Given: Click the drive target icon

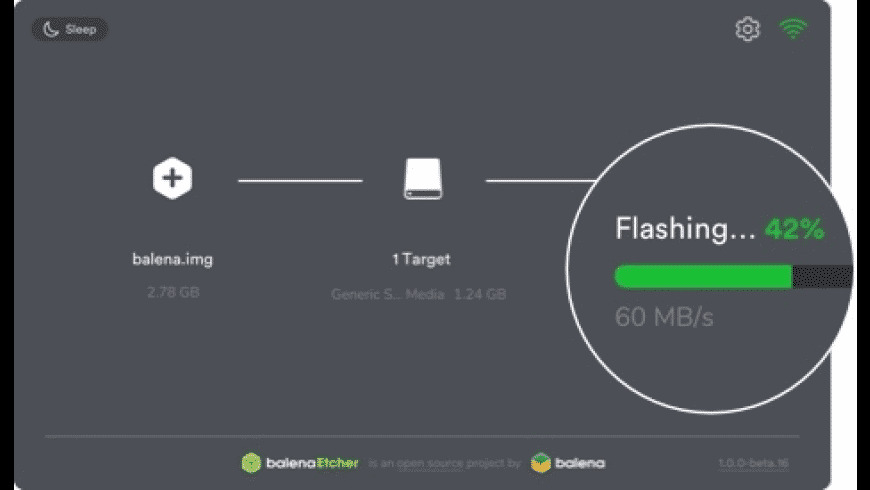Looking at the screenshot, I should pyautogui.click(x=423, y=179).
